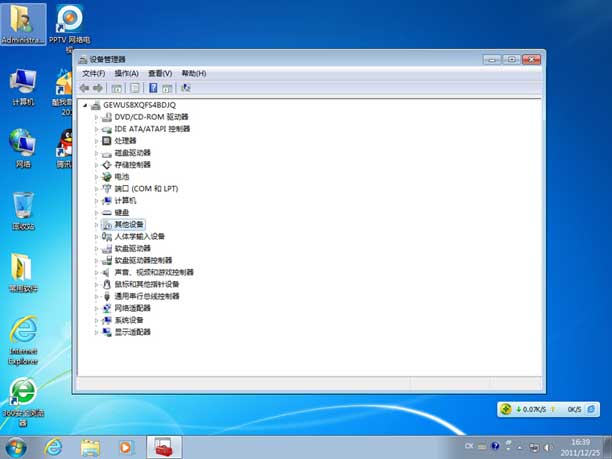Click the storage controller (存储控制器) diamond icon
Screen dimensions: 612x459
coord(107,165)
